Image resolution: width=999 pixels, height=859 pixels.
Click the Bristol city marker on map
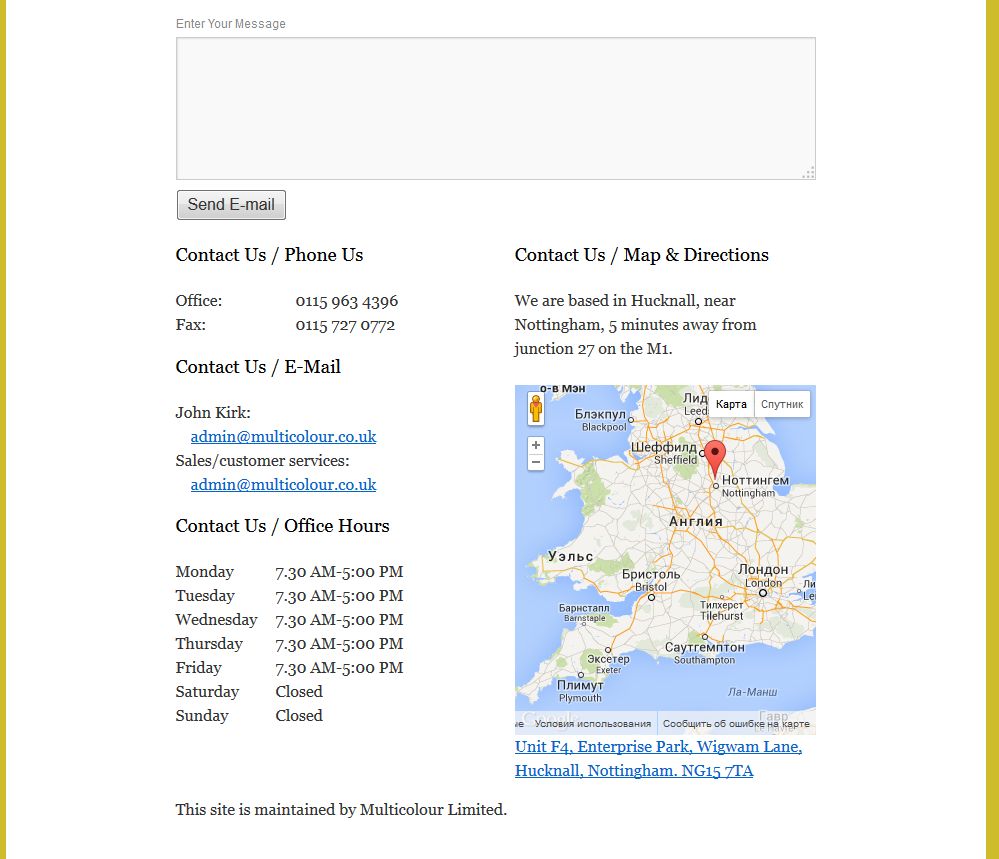pos(651,597)
